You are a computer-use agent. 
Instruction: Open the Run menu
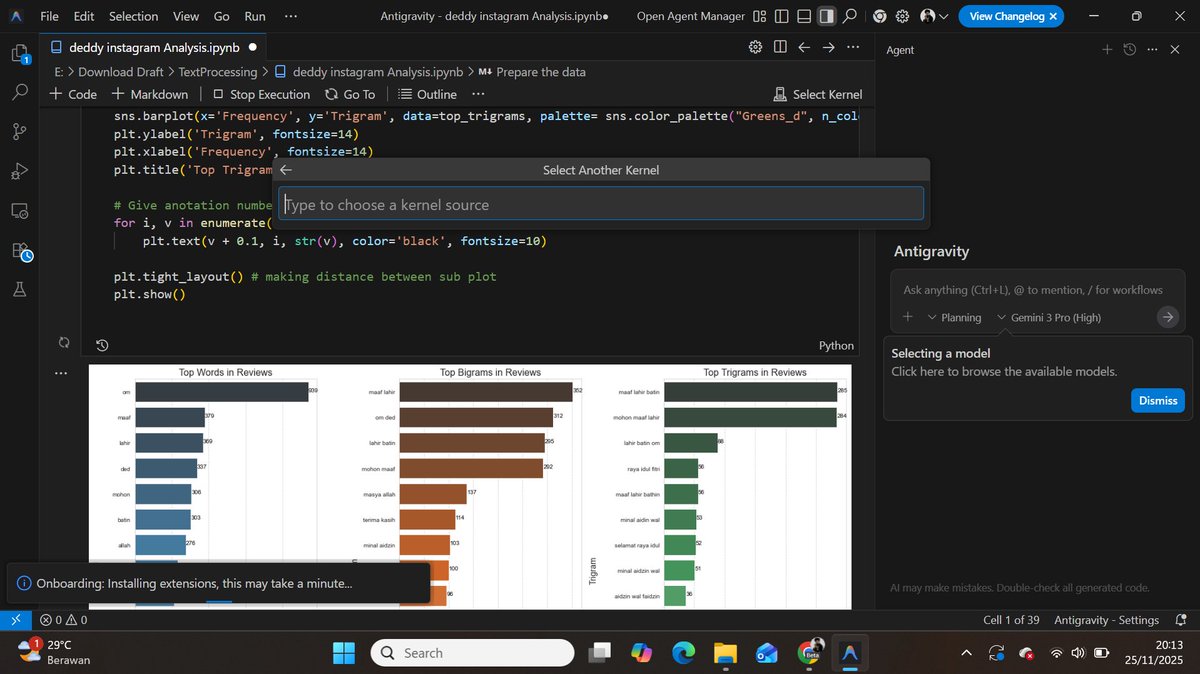coord(255,16)
